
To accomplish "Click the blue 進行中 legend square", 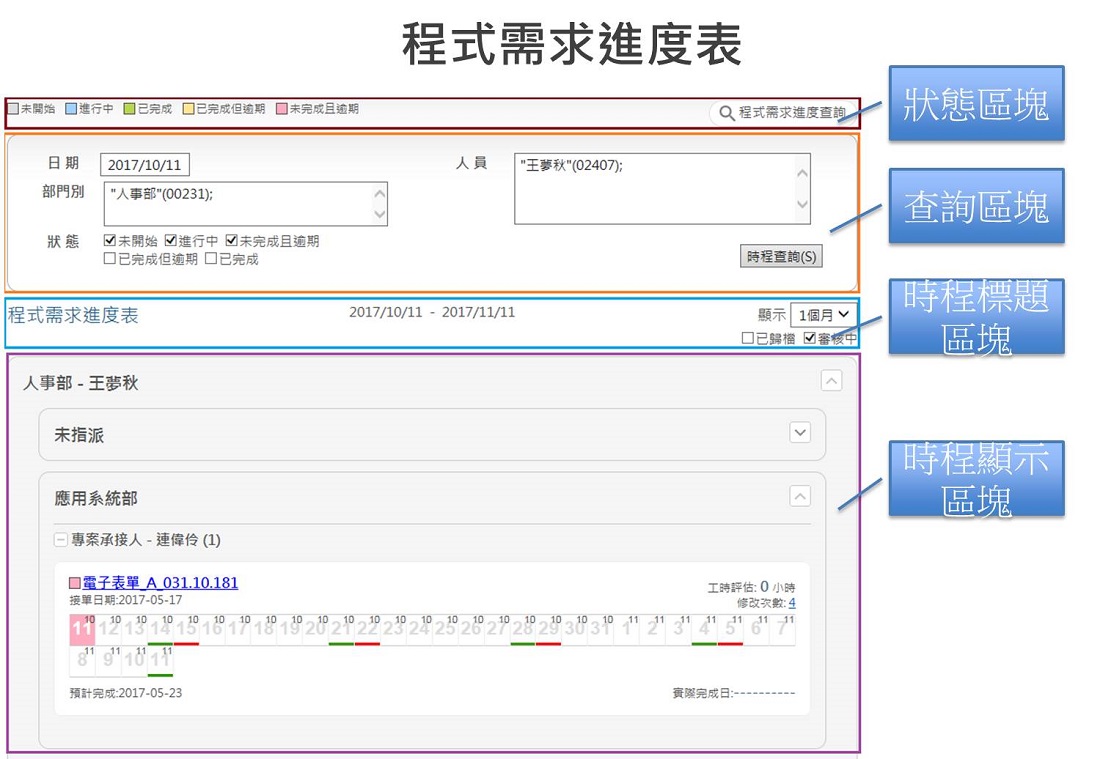I will pos(71,109).
